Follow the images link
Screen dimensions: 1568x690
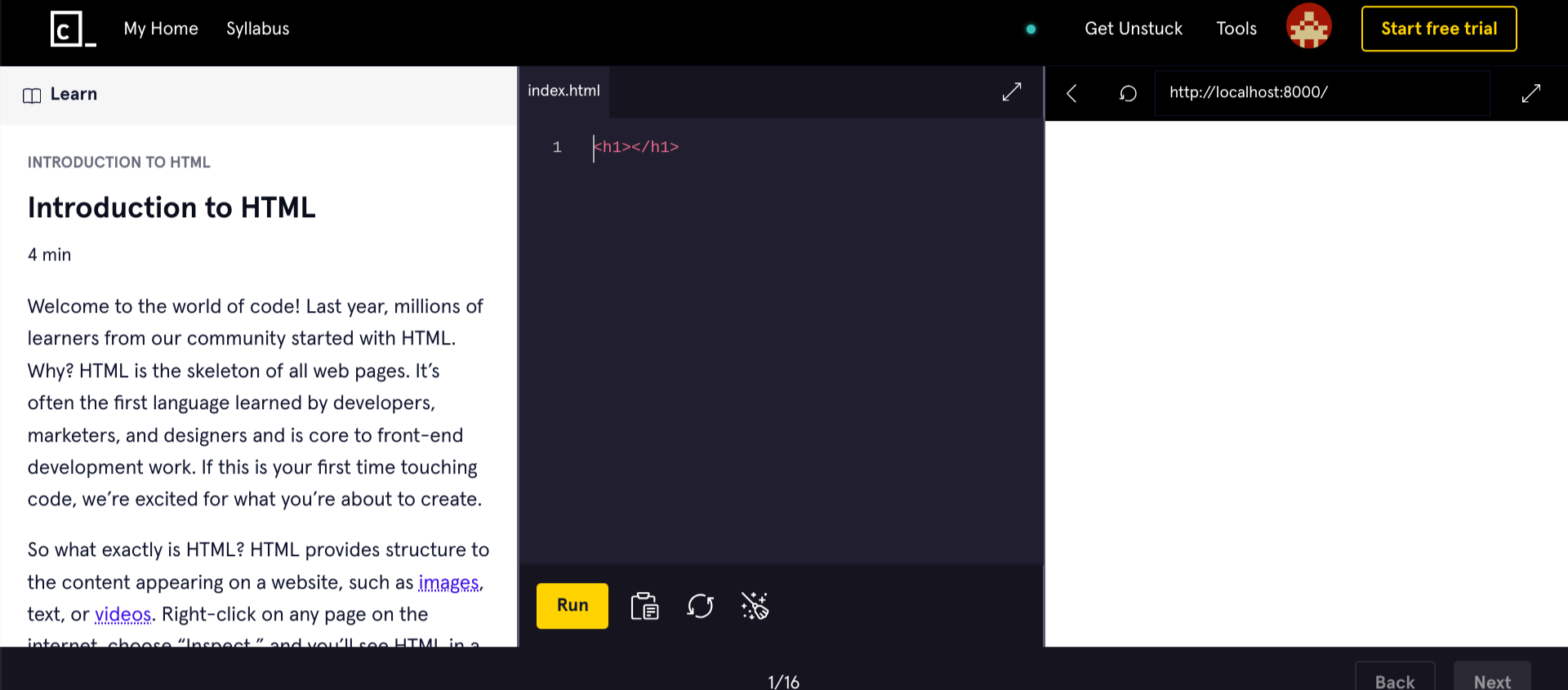[x=448, y=582]
